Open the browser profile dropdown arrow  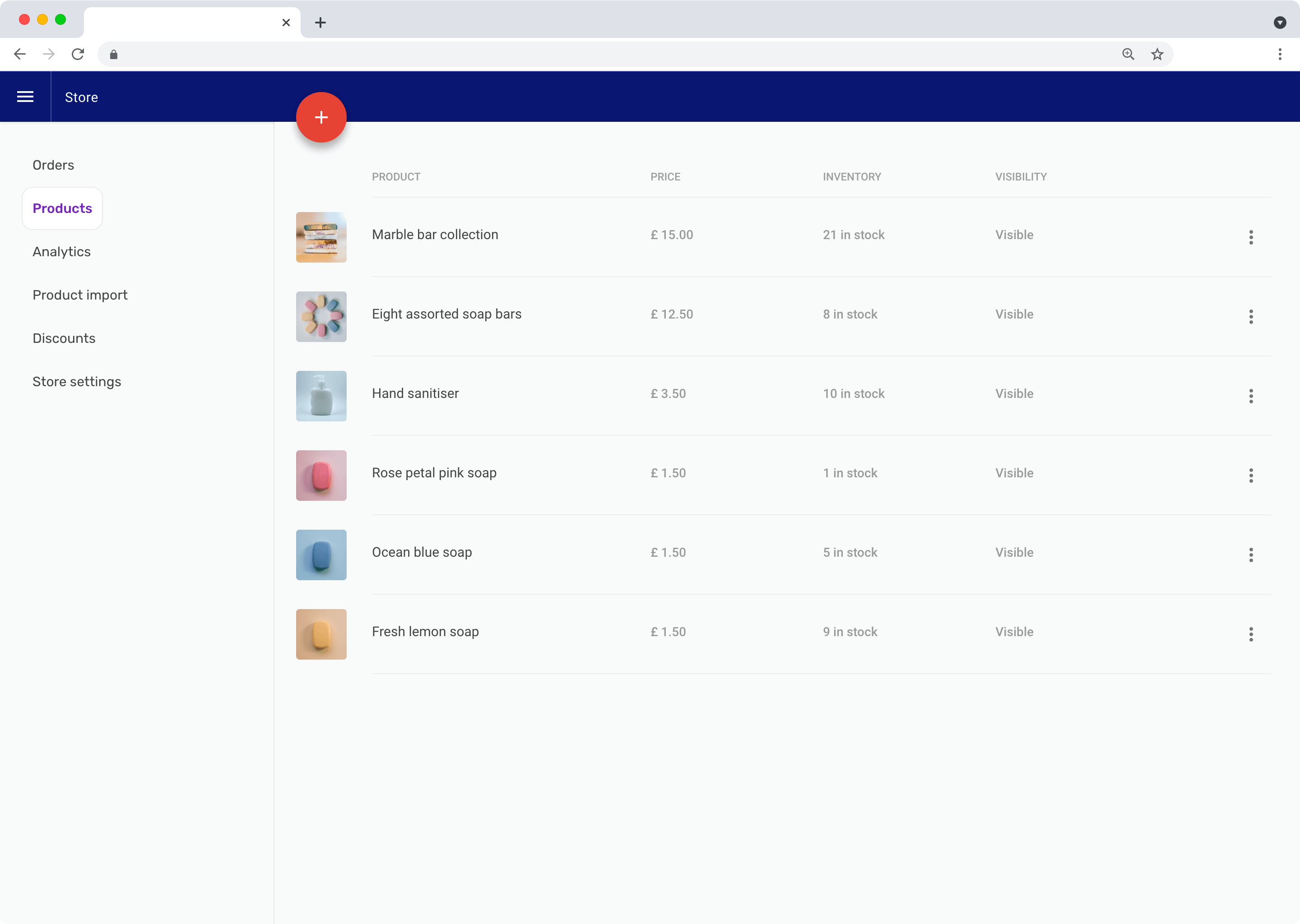tap(1281, 23)
